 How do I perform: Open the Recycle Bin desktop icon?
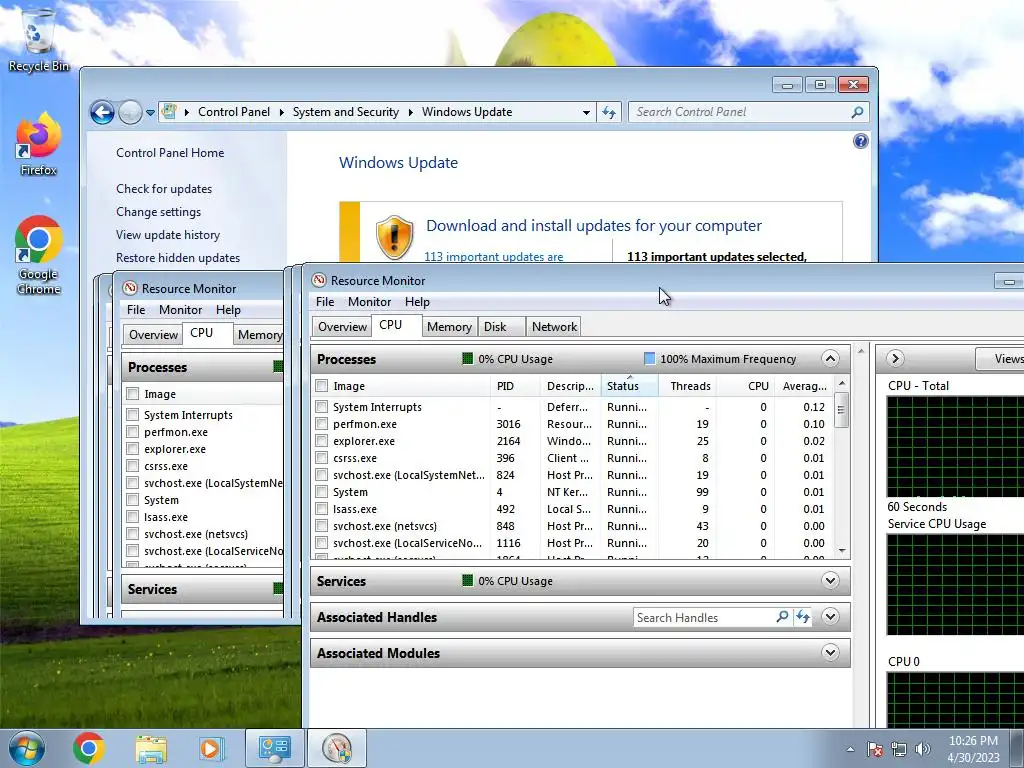tap(39, 39)
